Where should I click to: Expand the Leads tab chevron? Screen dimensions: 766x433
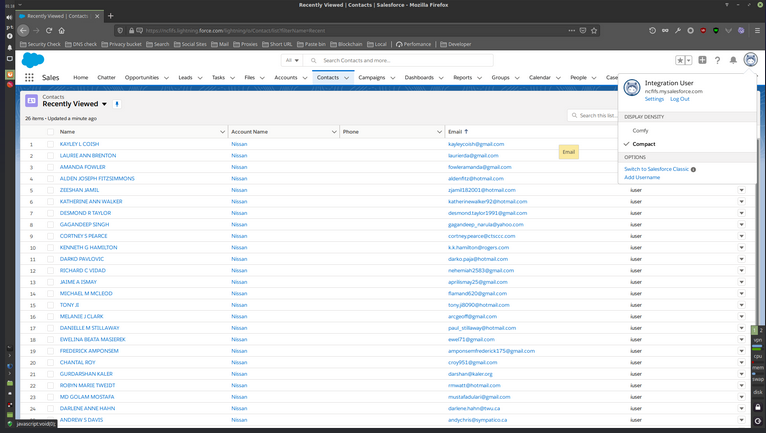click(x=200, y=78)
